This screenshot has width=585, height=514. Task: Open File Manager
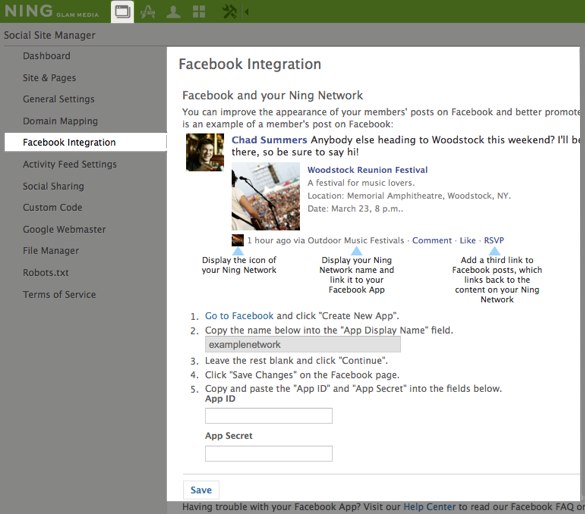coord(51,251)
